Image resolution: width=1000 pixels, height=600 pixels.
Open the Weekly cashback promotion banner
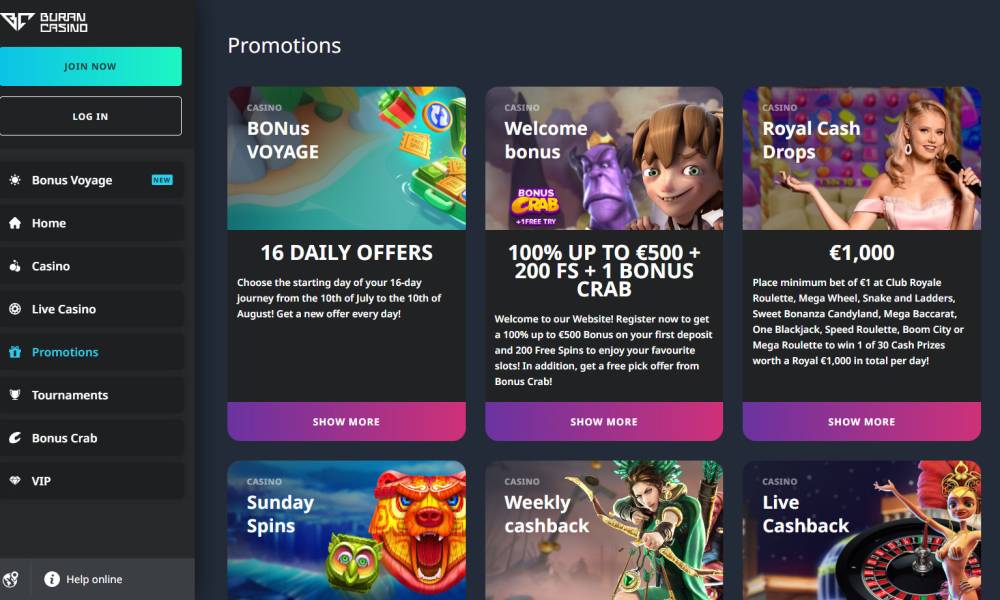pos(604,530)
